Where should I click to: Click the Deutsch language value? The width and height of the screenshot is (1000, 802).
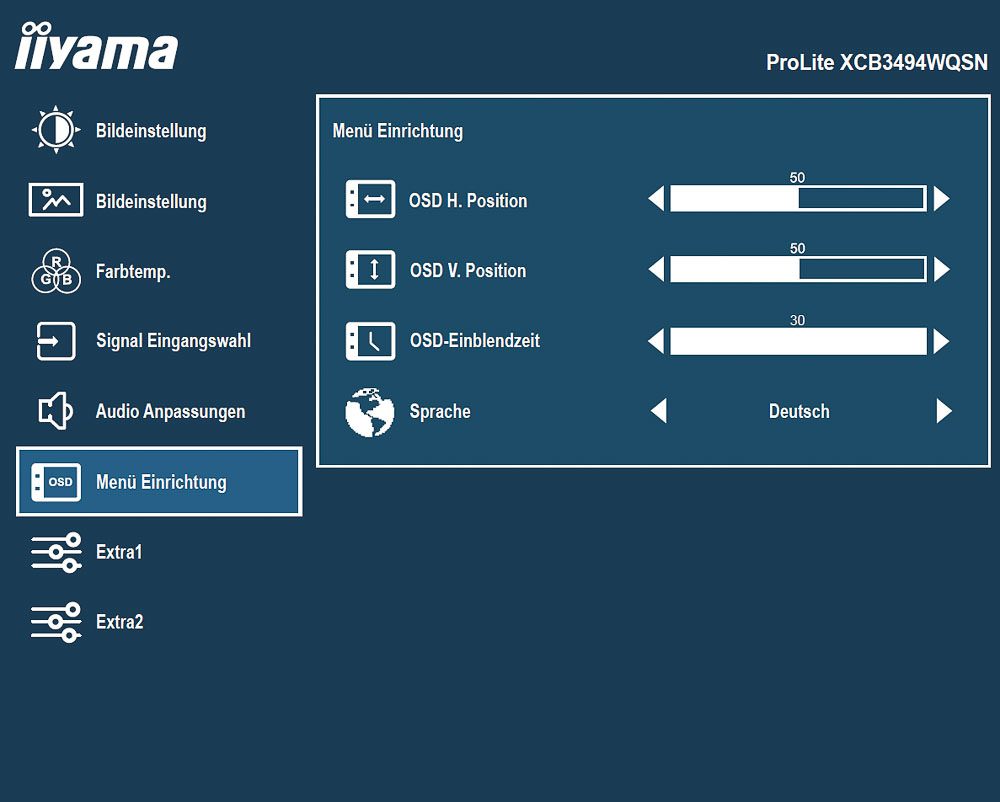799,411
